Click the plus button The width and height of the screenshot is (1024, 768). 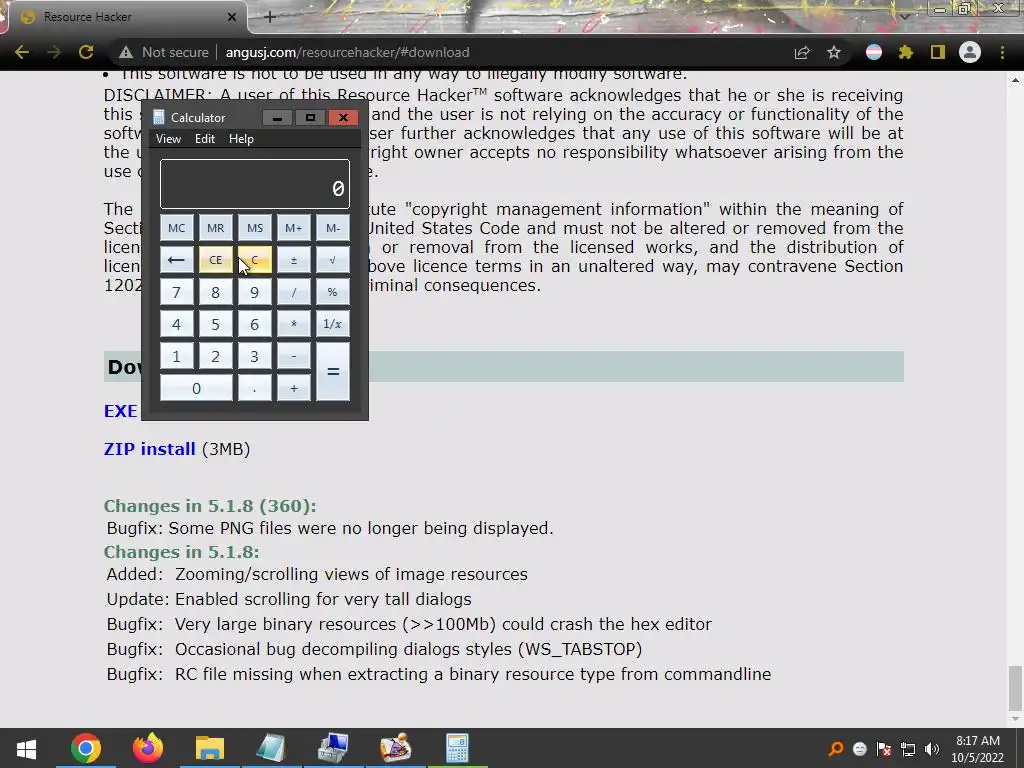click(x=294, y=388)
